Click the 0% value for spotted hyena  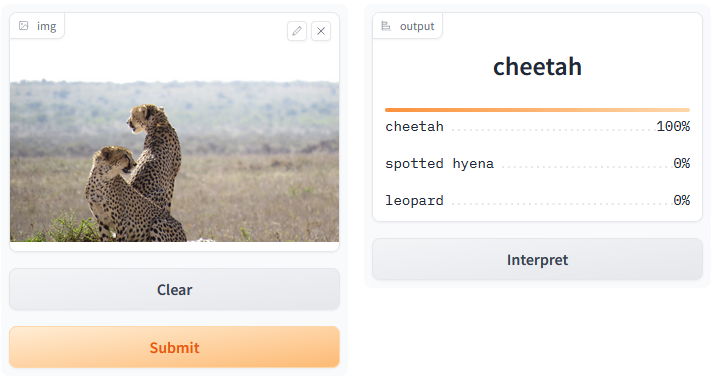tap(682, 163)
